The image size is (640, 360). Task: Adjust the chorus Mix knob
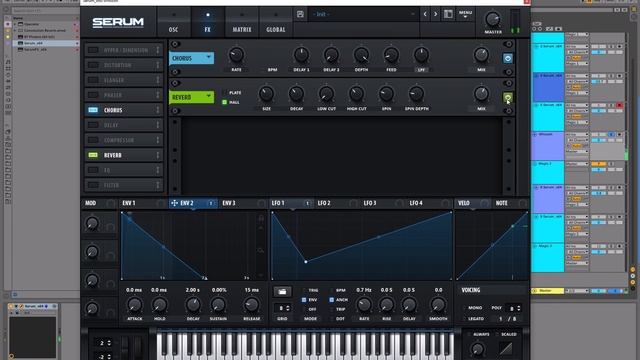[481, 55]
